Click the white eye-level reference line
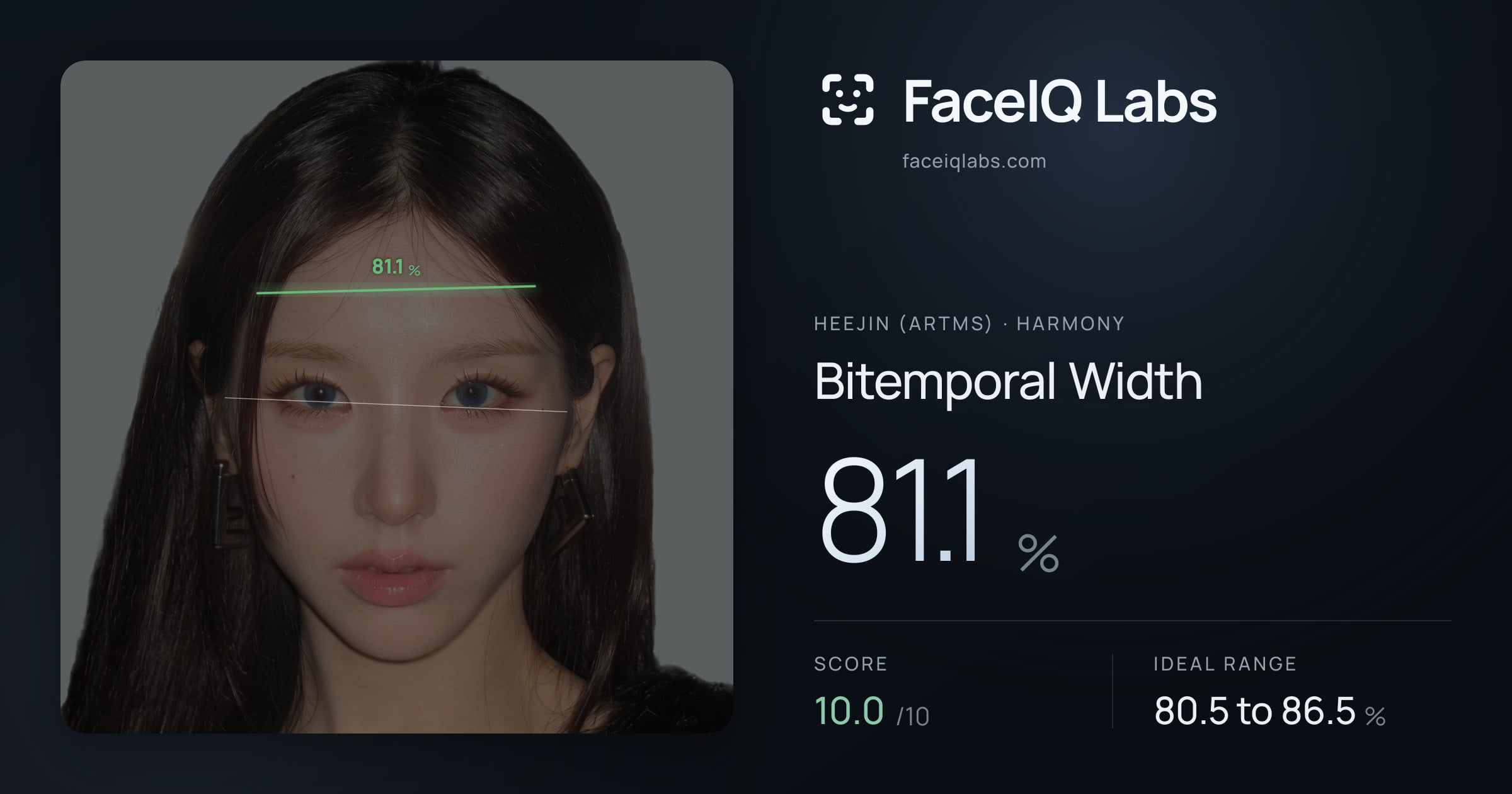This screenshot has height=794, width=1512. pos(396,405)
